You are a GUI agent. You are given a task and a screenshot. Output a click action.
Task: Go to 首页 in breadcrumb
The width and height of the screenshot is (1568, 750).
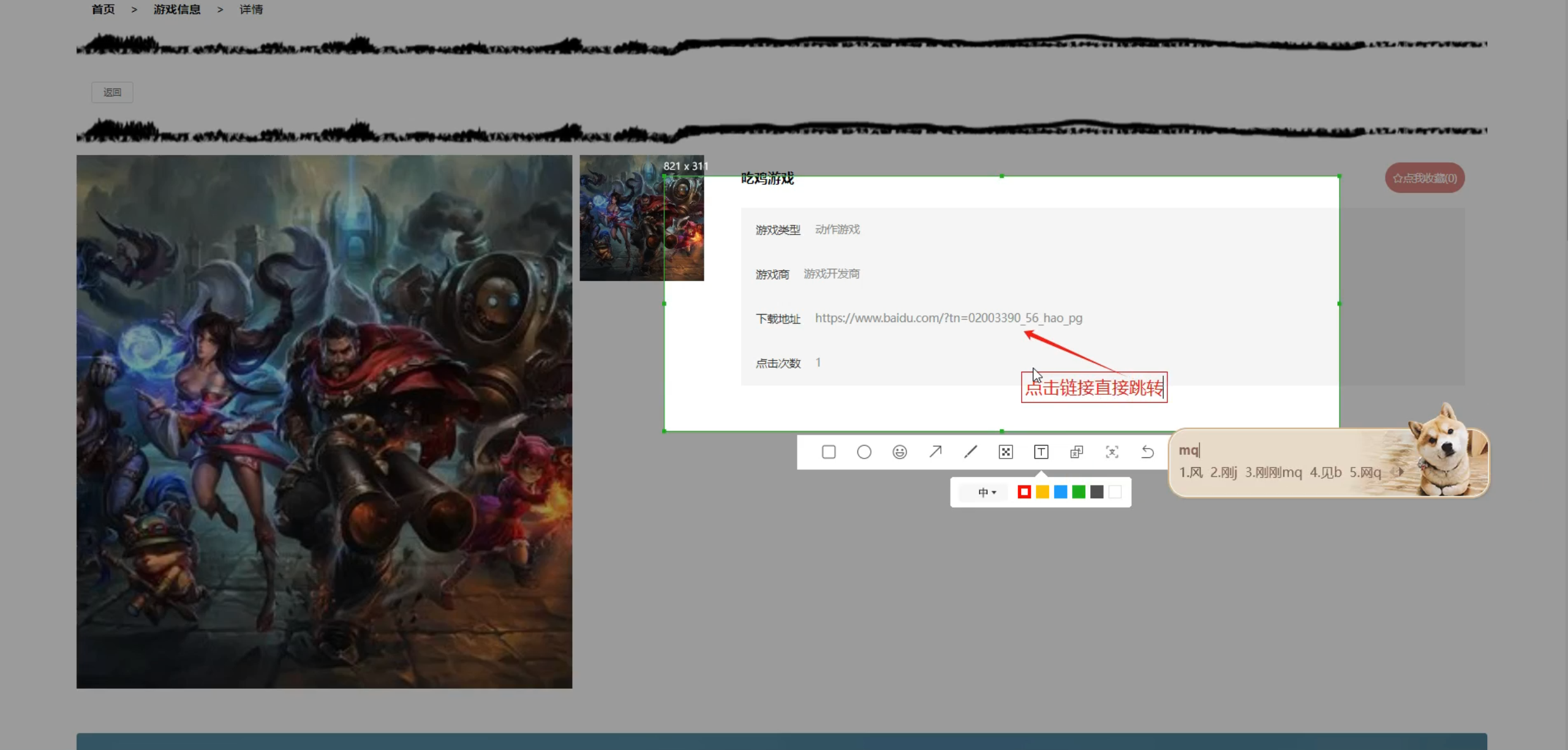(103, 9)
